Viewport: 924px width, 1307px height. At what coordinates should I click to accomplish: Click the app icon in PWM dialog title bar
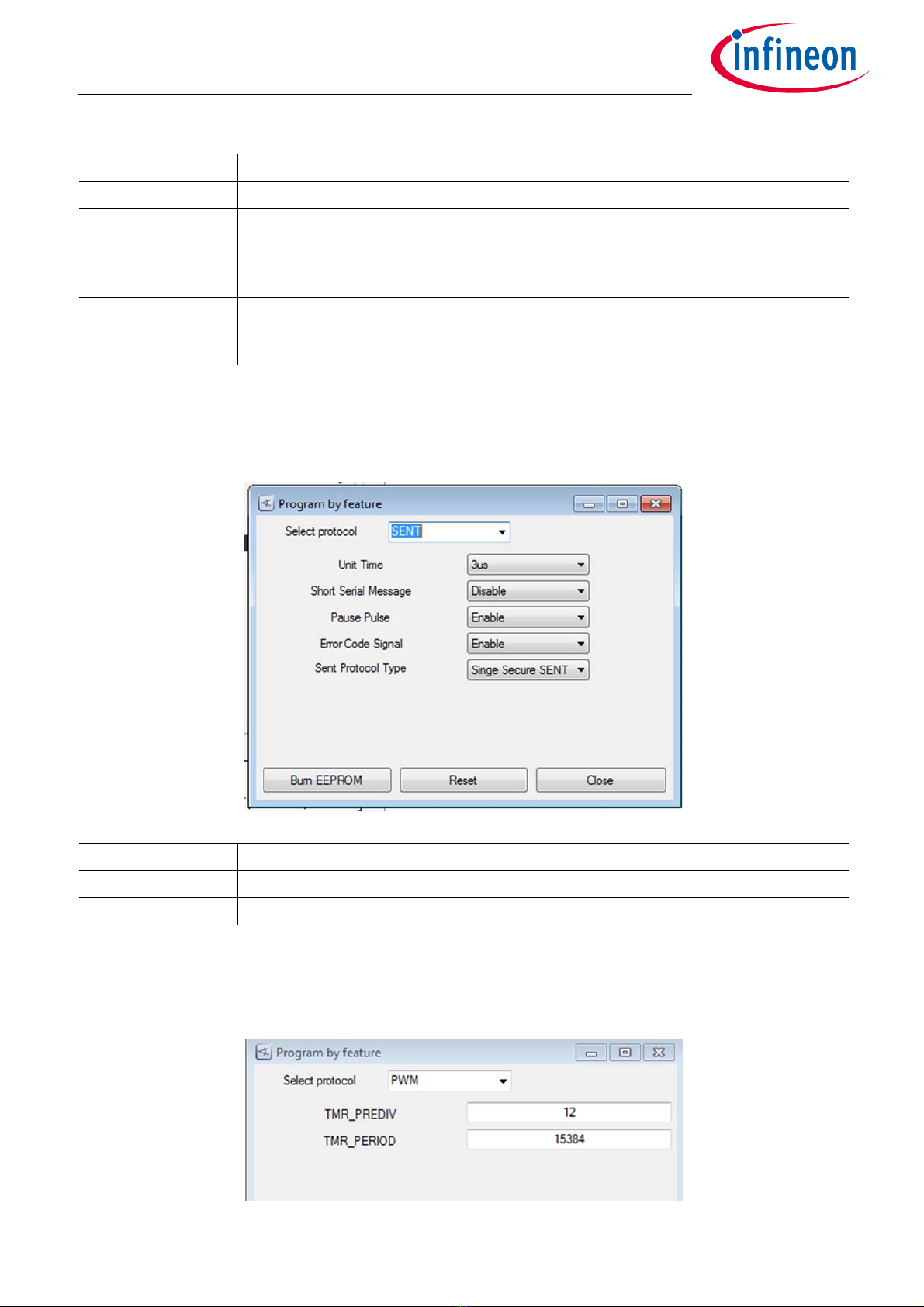pyautogui.click(x=264, y=1052)
